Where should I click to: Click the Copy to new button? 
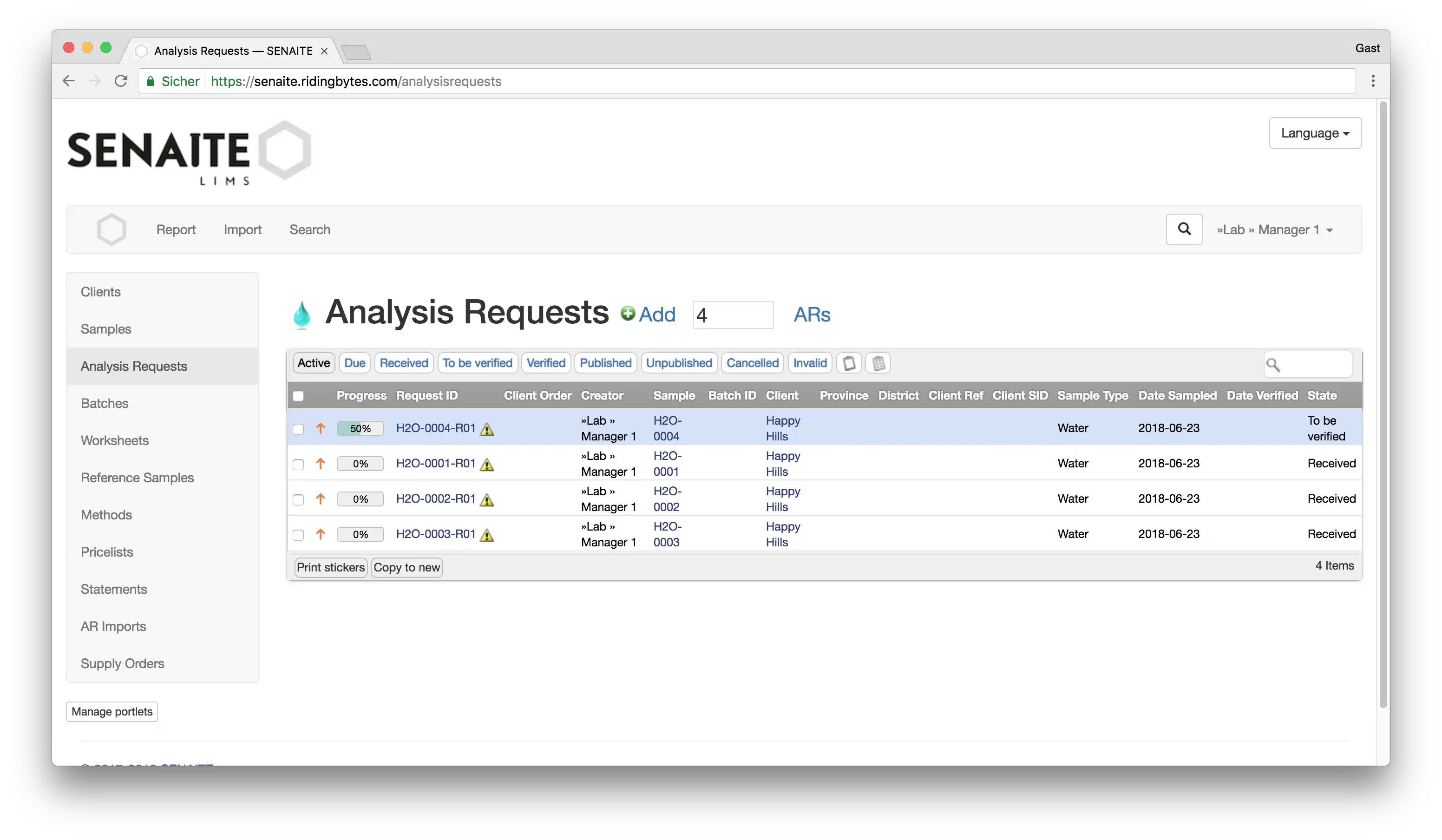tap(406, 567)
